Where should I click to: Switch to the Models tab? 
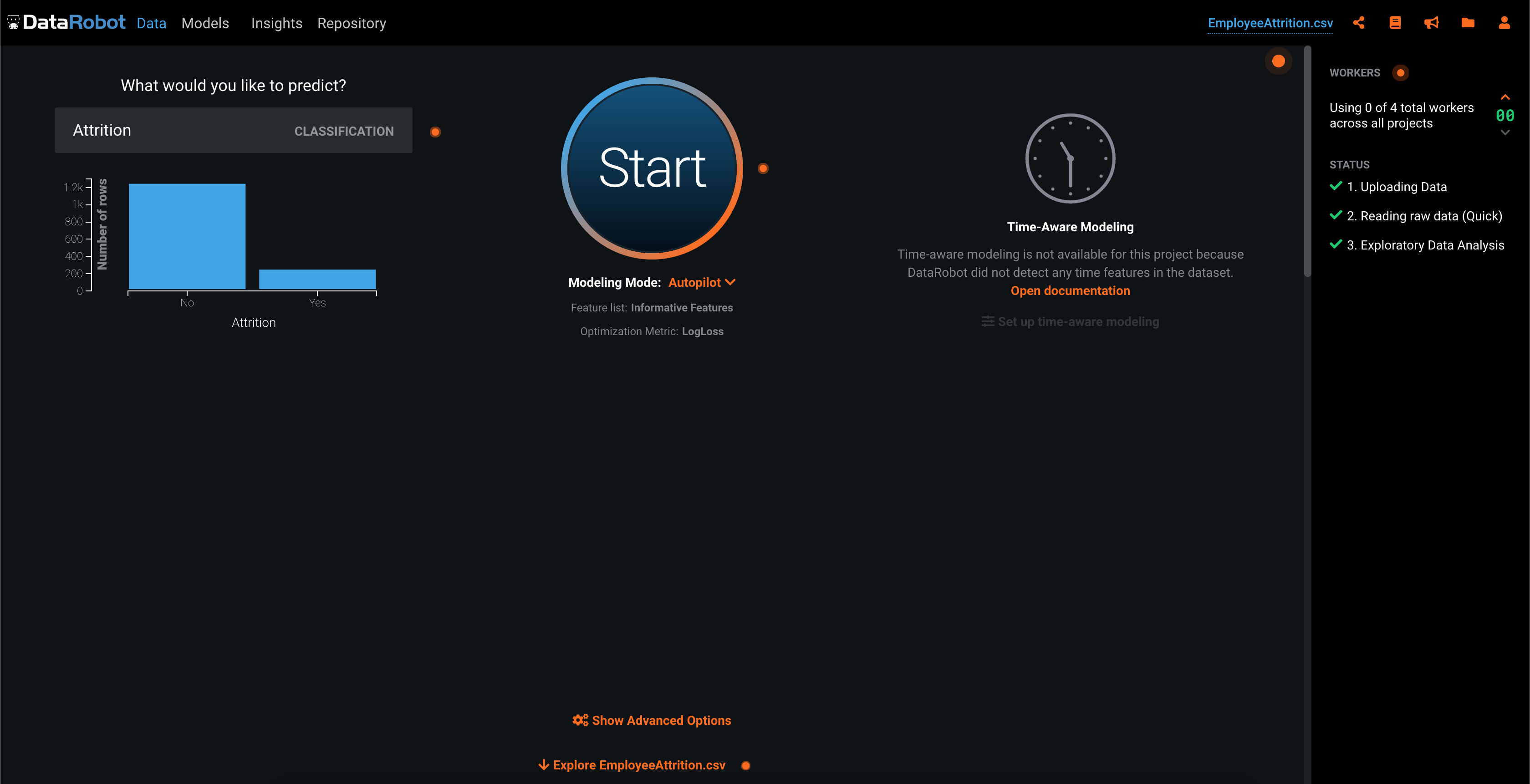205,23
